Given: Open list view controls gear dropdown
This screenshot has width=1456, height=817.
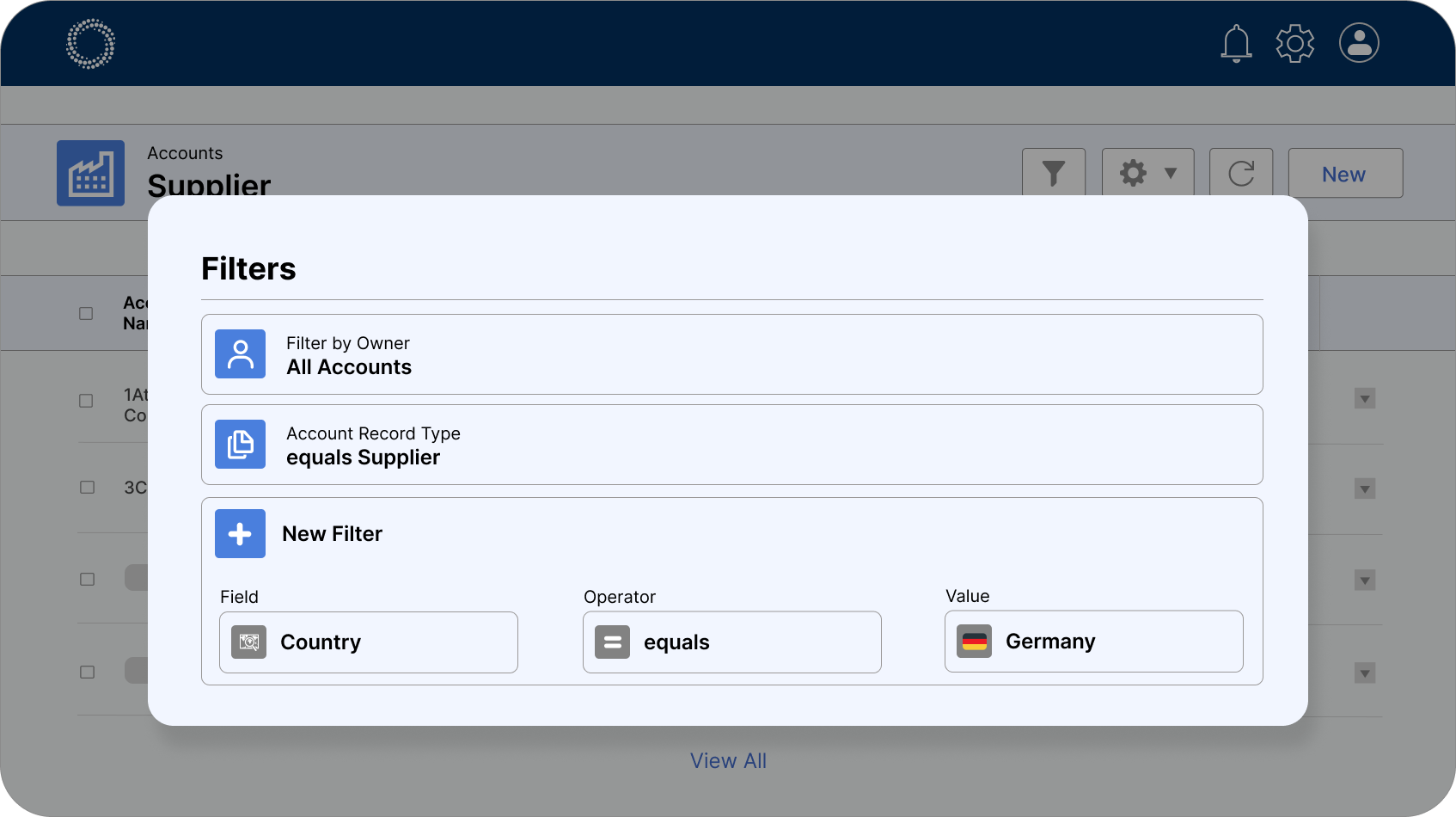Looking at the screenshot, I should coord(1147,173).
